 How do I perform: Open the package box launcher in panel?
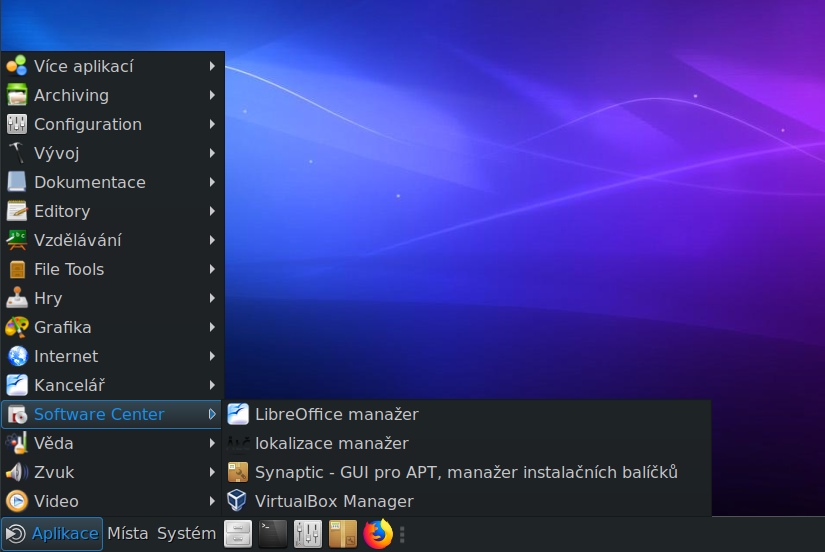(x=343, y=534)
